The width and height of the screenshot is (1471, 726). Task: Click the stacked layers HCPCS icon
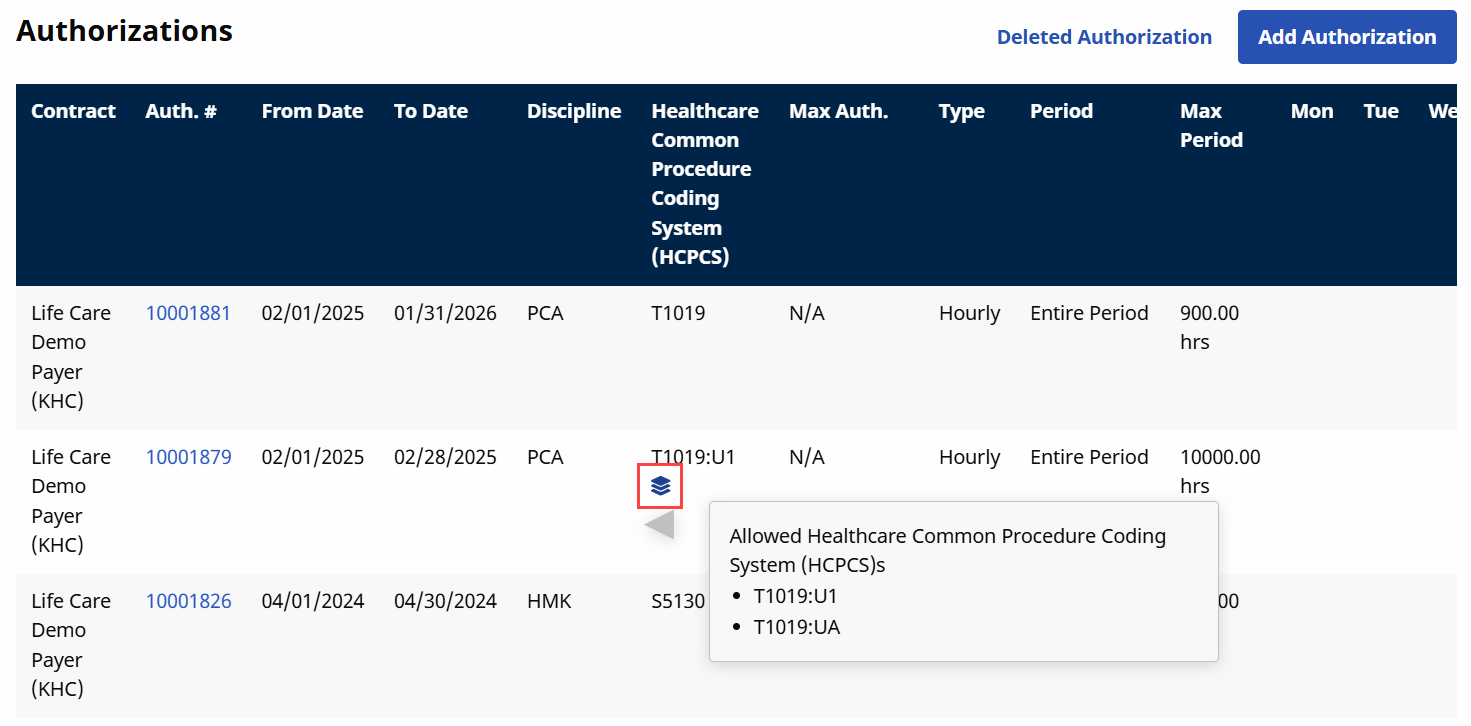coord(660,486)
